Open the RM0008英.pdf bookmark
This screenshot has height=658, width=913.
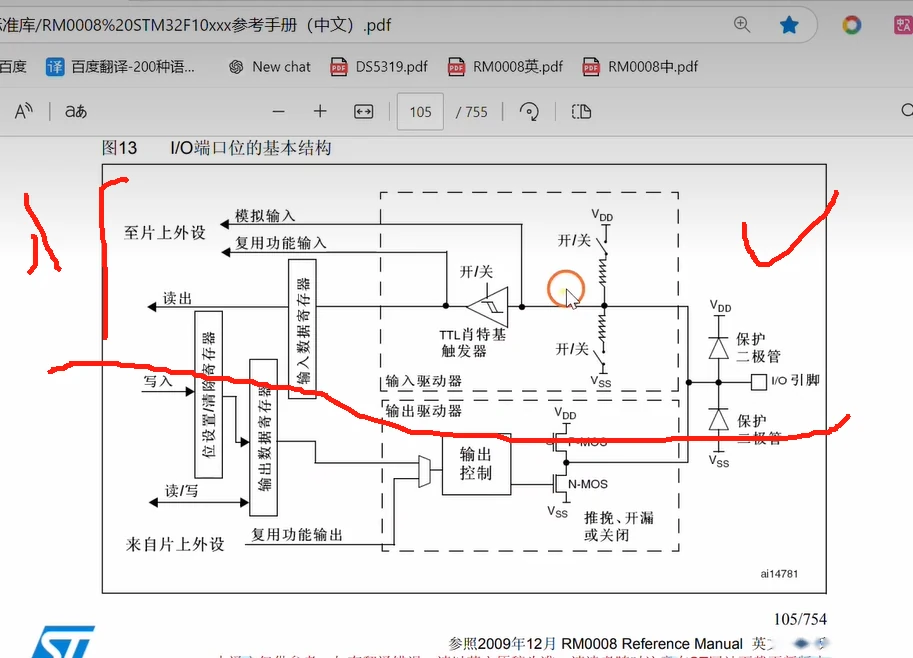click(x=505, y=67)
